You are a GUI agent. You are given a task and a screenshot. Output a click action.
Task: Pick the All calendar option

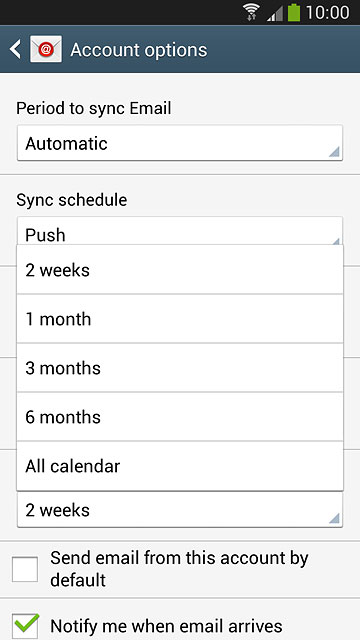tap(180, 466)
